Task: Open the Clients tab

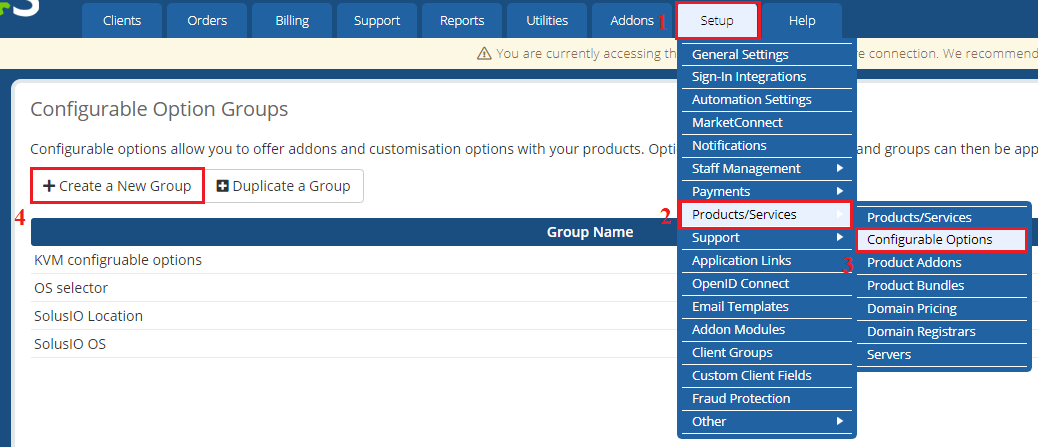Action: 122,20
